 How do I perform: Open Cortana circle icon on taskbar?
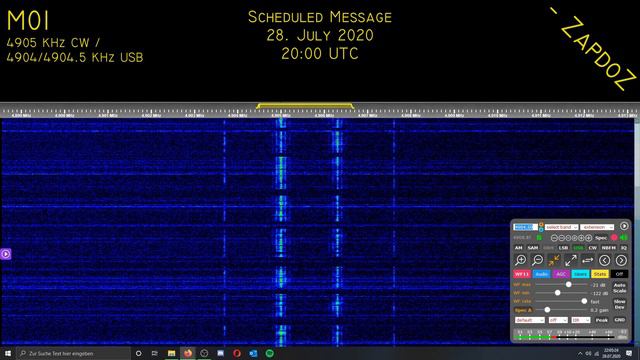pos(138,353)
